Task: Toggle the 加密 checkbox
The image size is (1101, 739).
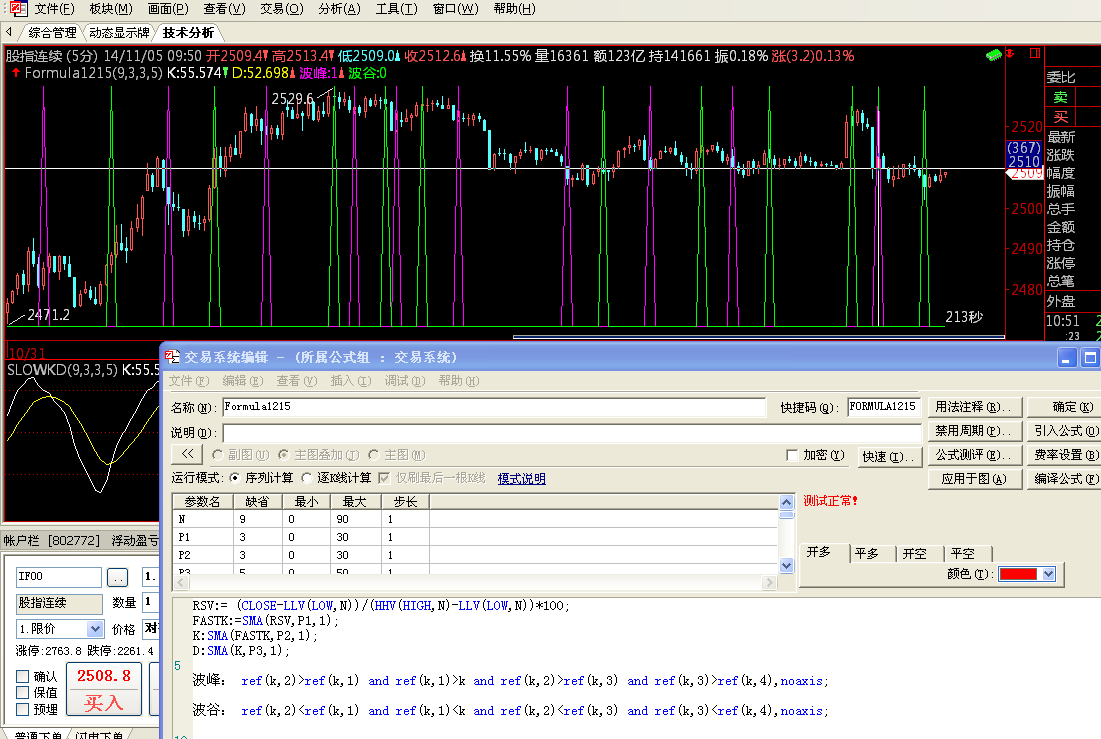Action: 792,455
